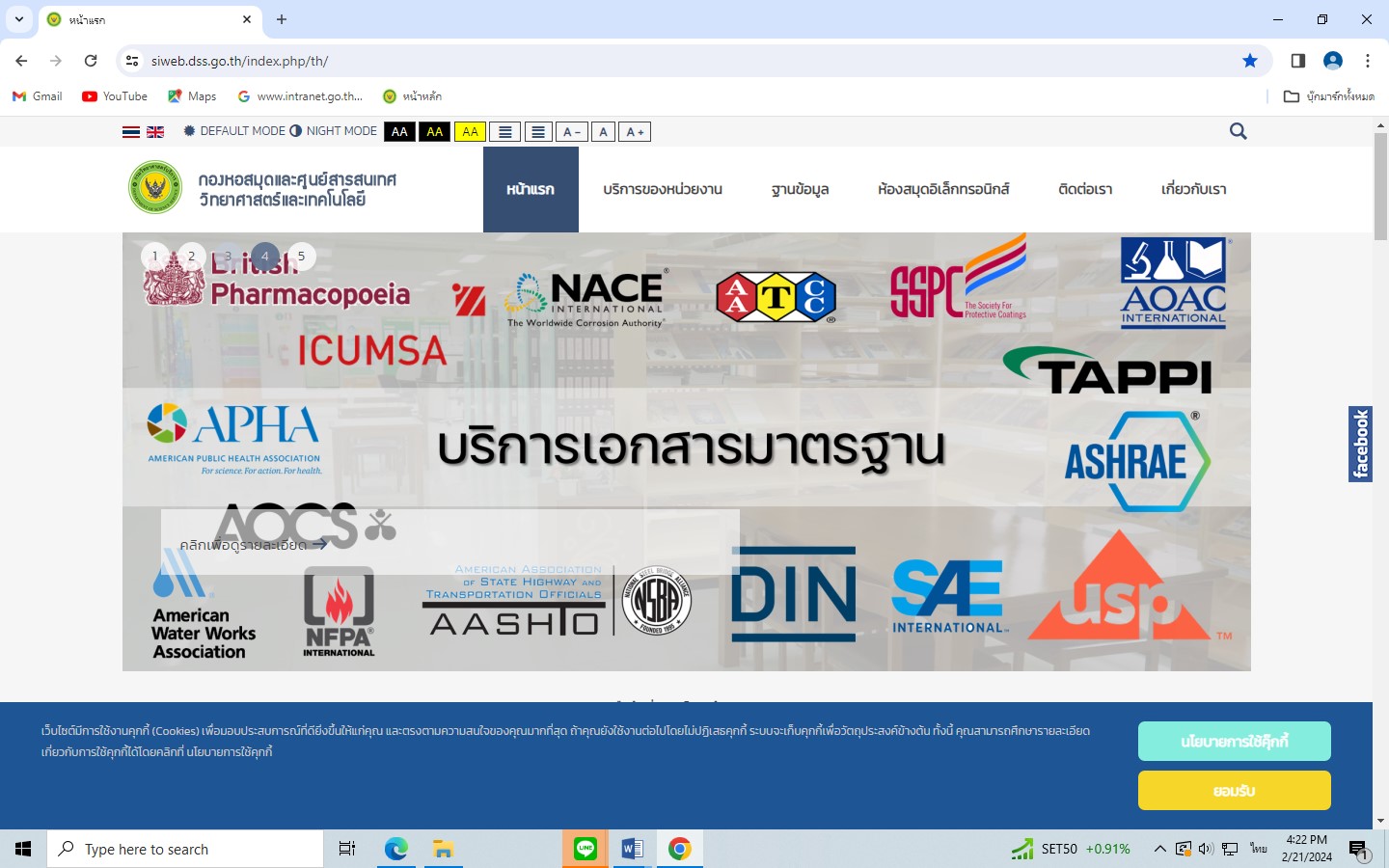Choose yellow background high-contrast AA swatch

tap(470, 132)
